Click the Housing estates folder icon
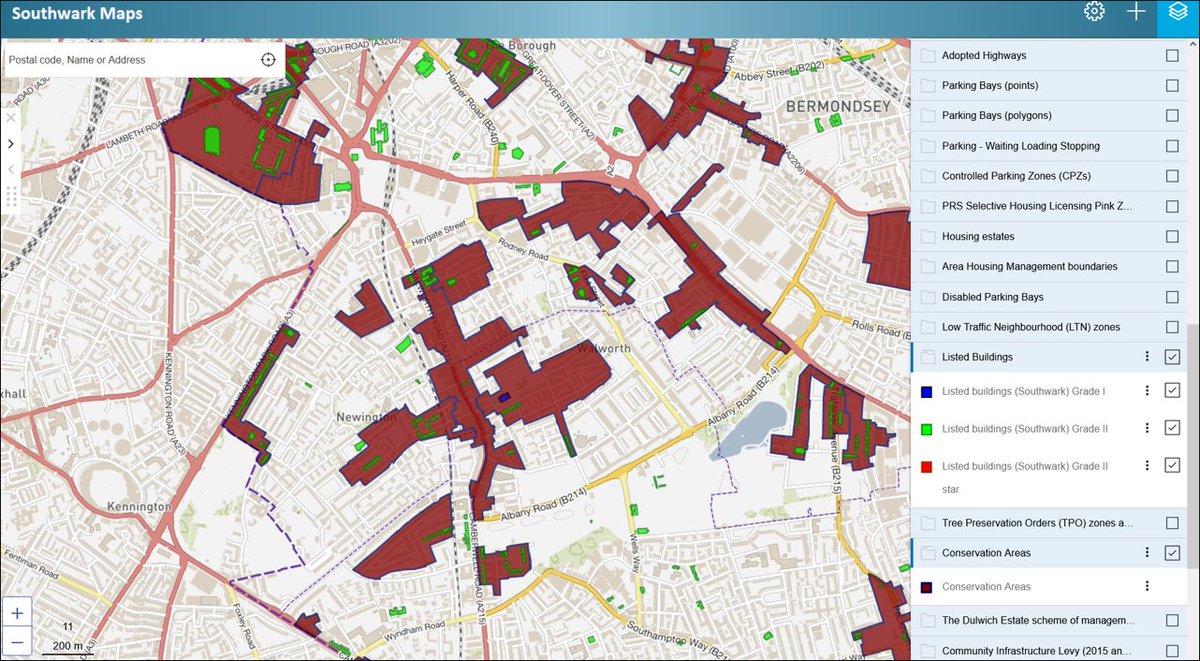 927,237
